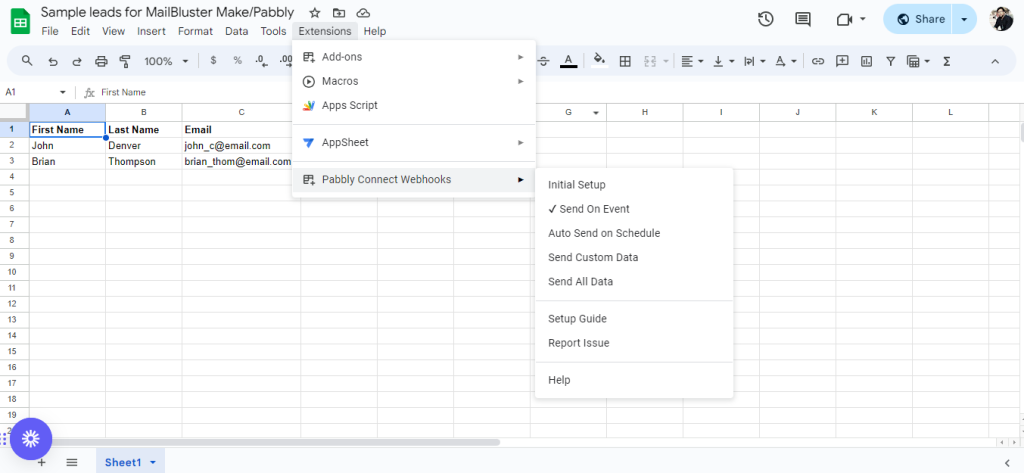Screen dimensions: 1024x473
Task: Open the column G dropdown arrow
Action: pos(596,113)
